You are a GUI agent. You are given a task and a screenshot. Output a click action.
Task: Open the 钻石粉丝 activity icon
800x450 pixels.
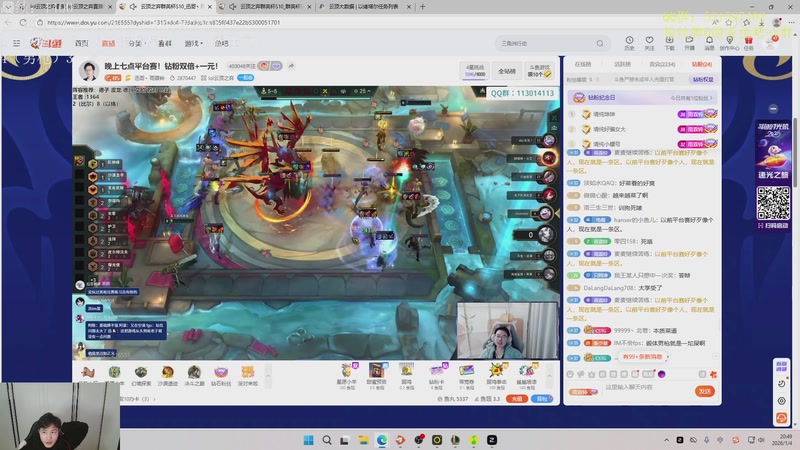click(221, 376)
